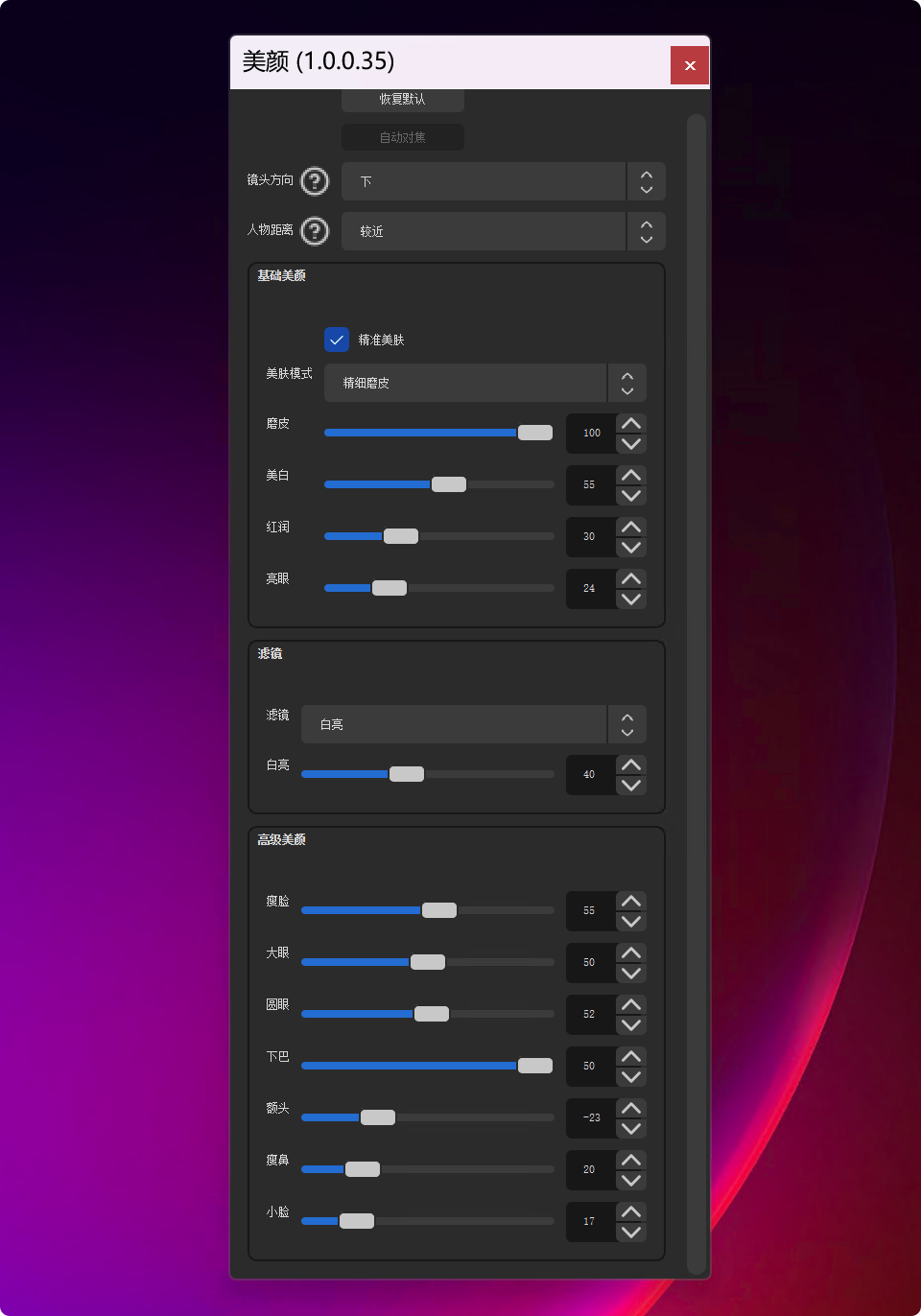Click the 大眼 slider handle
Image resolution: width=921 pixels, height=1316 pixels.
pos(428,962)
